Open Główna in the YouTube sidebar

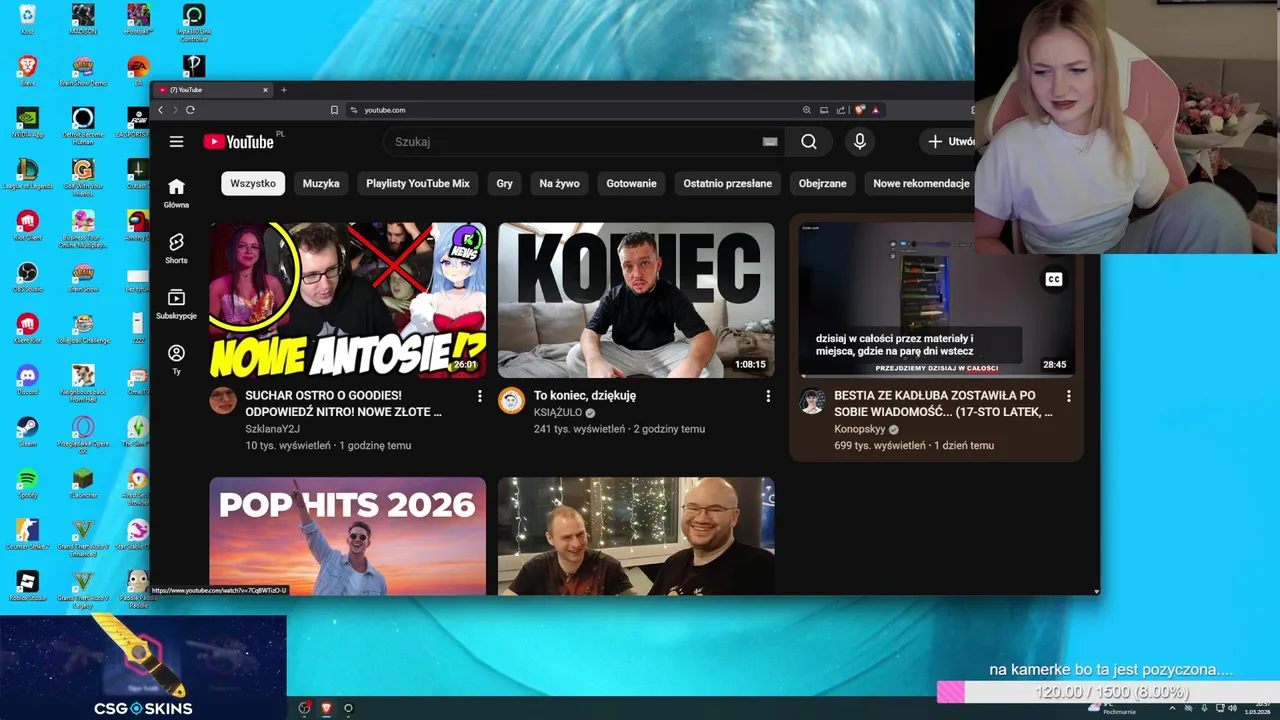pyautogui.click(x=176, y=193)
